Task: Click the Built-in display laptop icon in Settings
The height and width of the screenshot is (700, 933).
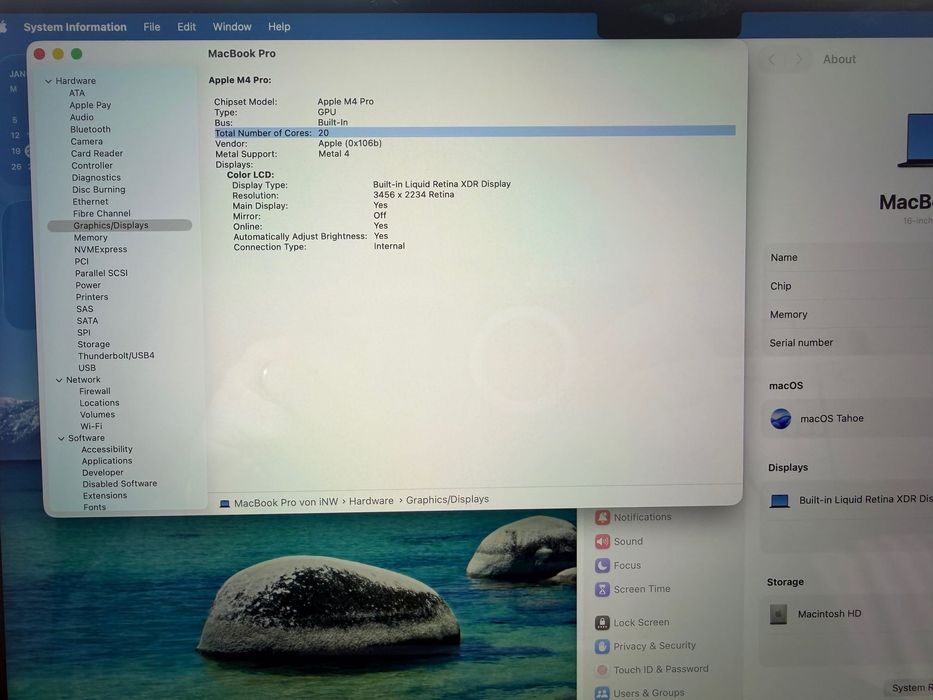Action: coord(779,501)
